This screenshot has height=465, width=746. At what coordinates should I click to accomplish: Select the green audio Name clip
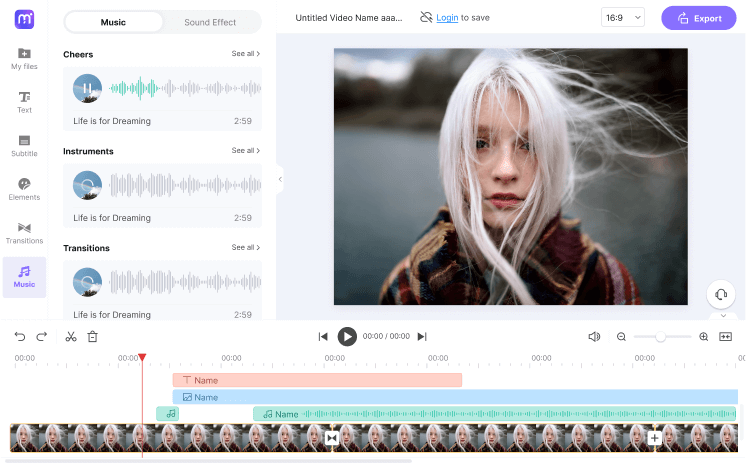495,414
